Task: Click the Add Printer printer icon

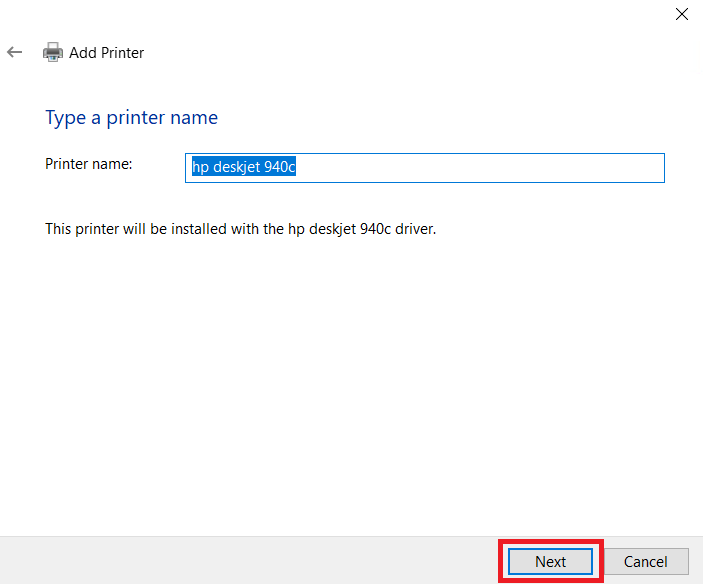Action: point(52,52)
